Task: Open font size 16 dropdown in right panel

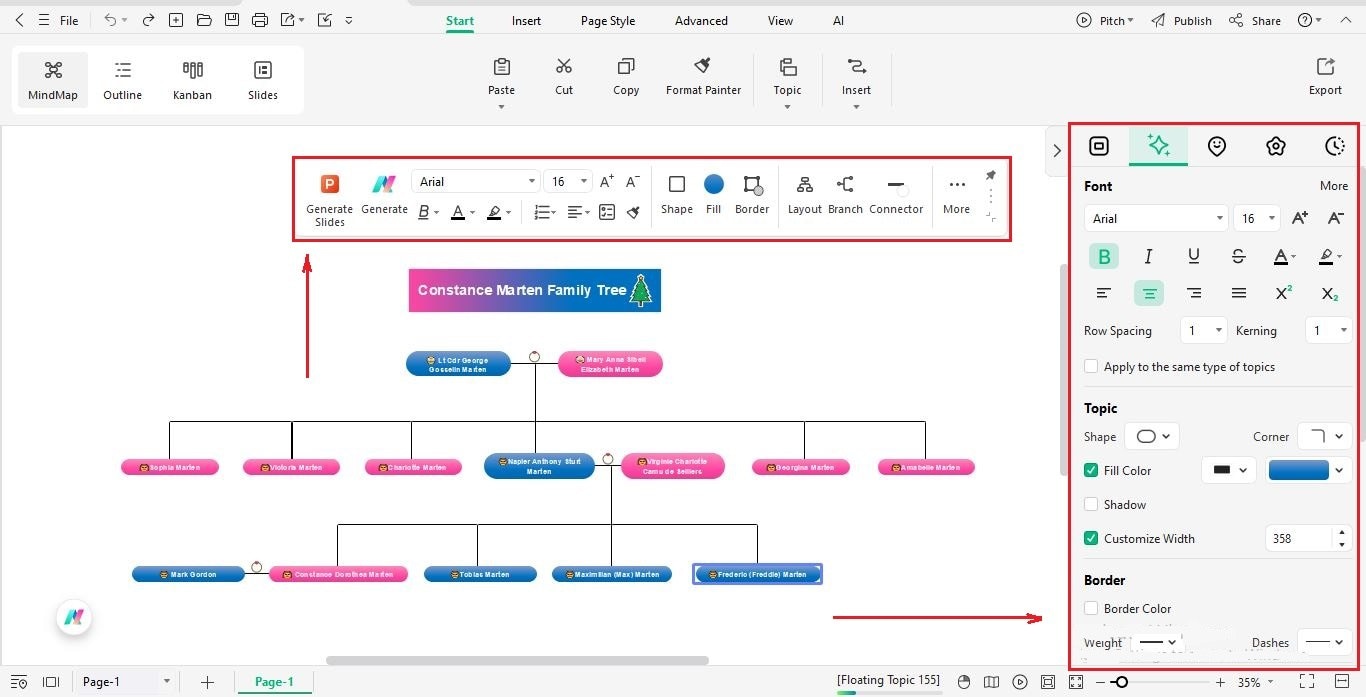Action: [x=1257, y=218]
